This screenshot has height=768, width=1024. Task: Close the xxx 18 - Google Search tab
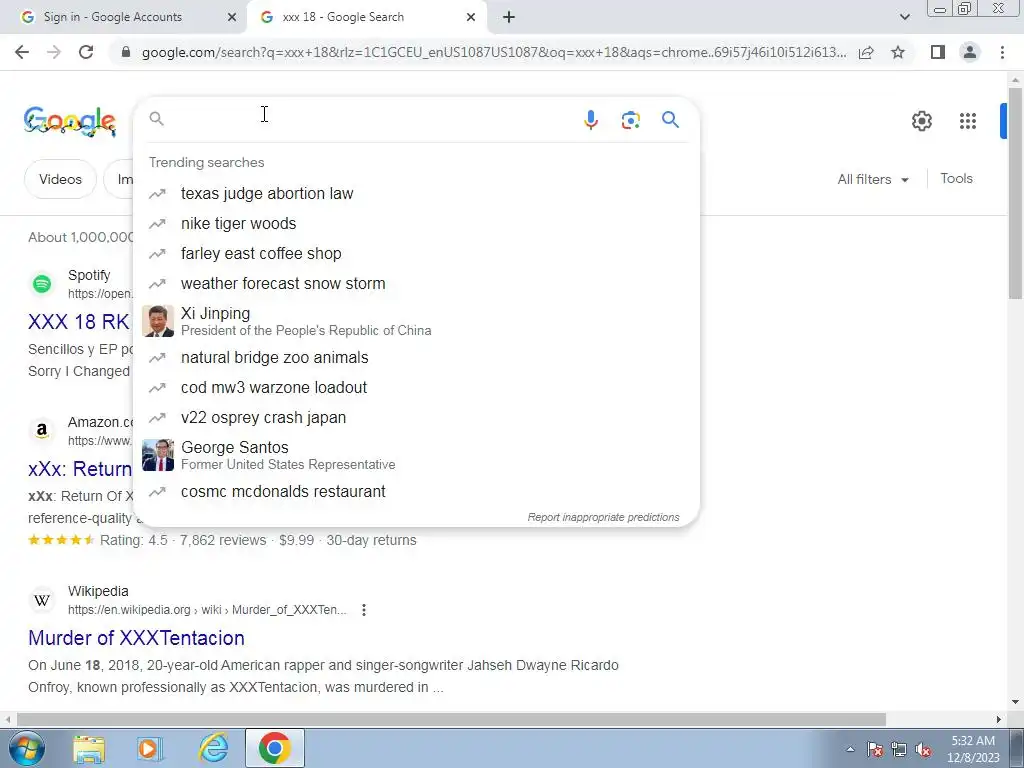[x=471, y=17]
